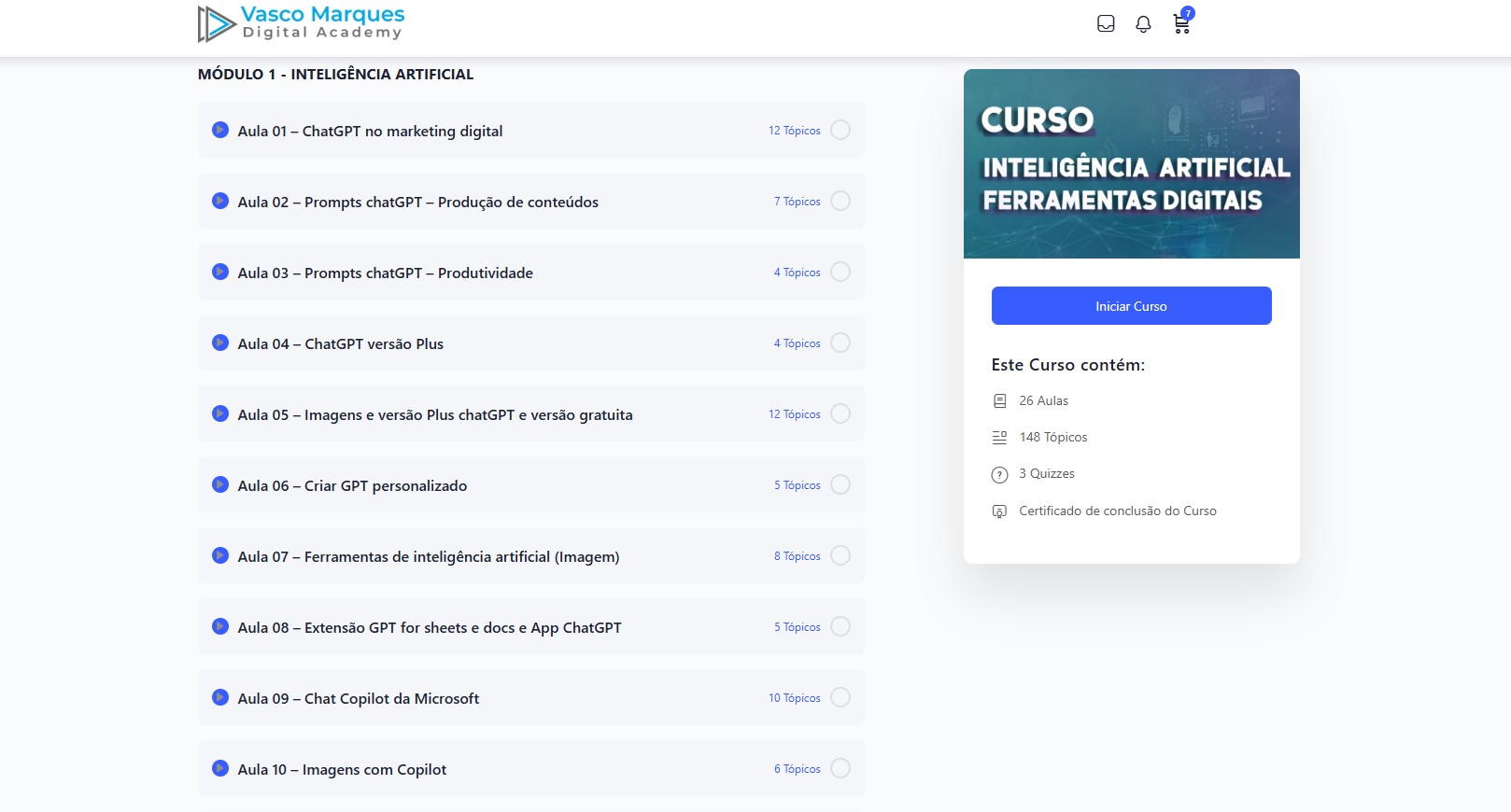Toggle completion circle for Aula 09
The height and width of the screenshot is (812, 1511).
[840, 697]
